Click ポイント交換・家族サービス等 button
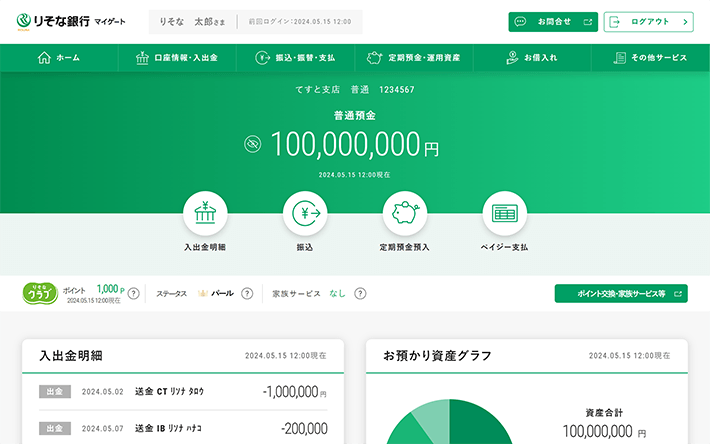The image size is (710, 444). [621, 293]
